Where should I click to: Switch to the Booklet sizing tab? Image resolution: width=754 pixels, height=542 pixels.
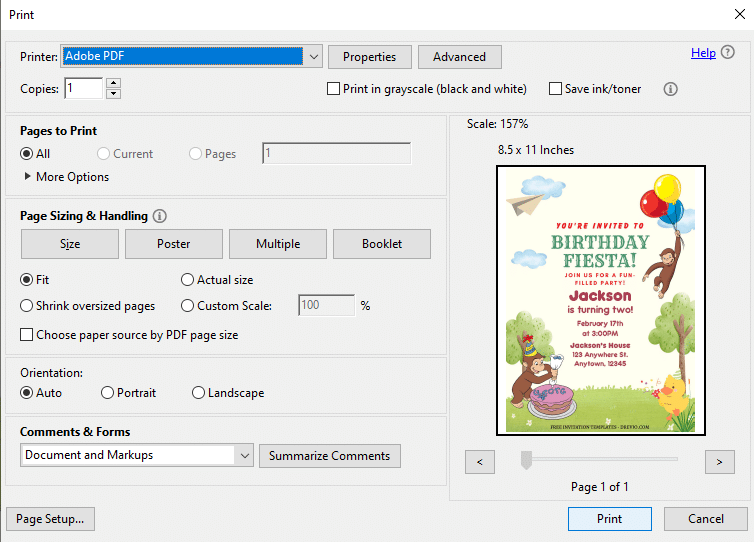click(382, 244)
